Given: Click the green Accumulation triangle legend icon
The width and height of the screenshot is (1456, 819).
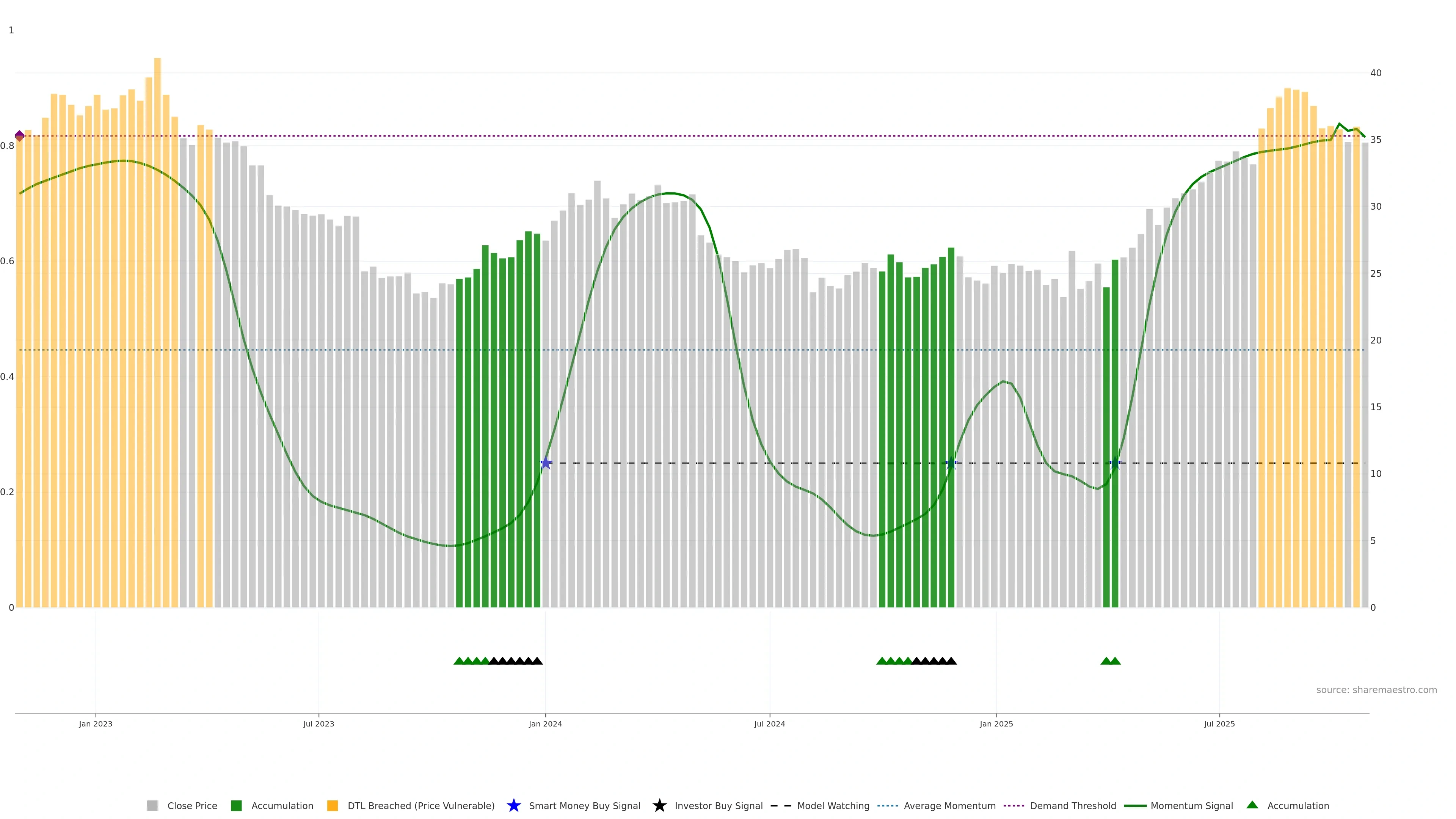Looking at the screenshot, I should [x=1252, y=805].
